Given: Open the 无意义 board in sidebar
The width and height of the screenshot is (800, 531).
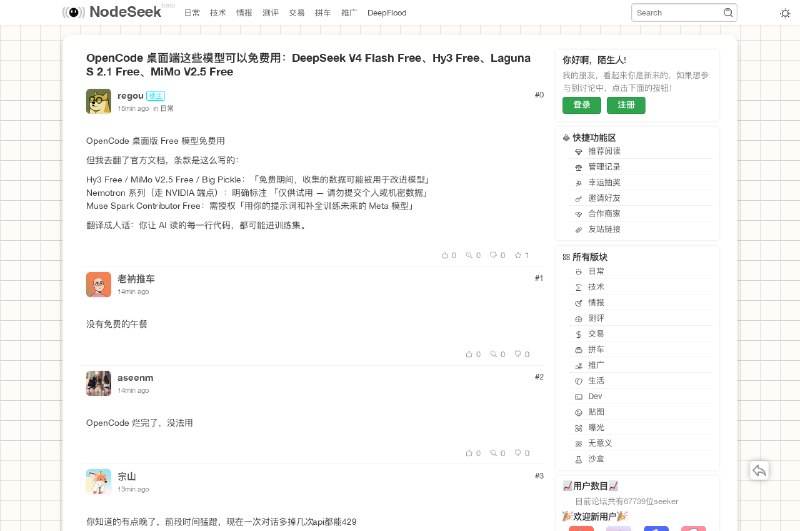Looking at the screenshot, I should pyautogui.click(x=600, y=443).
